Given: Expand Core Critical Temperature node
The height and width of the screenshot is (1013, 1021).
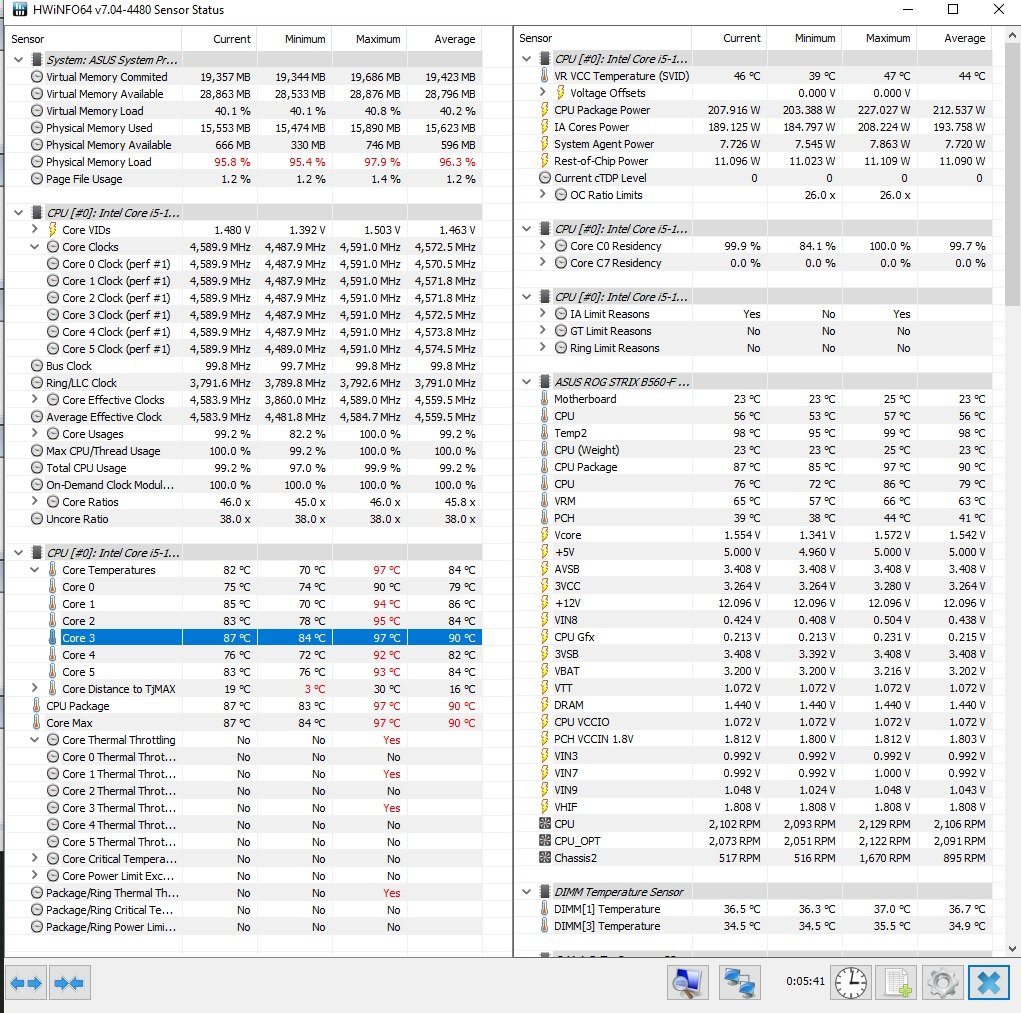Looking at the screenshot, I should (x=35, y=858).
